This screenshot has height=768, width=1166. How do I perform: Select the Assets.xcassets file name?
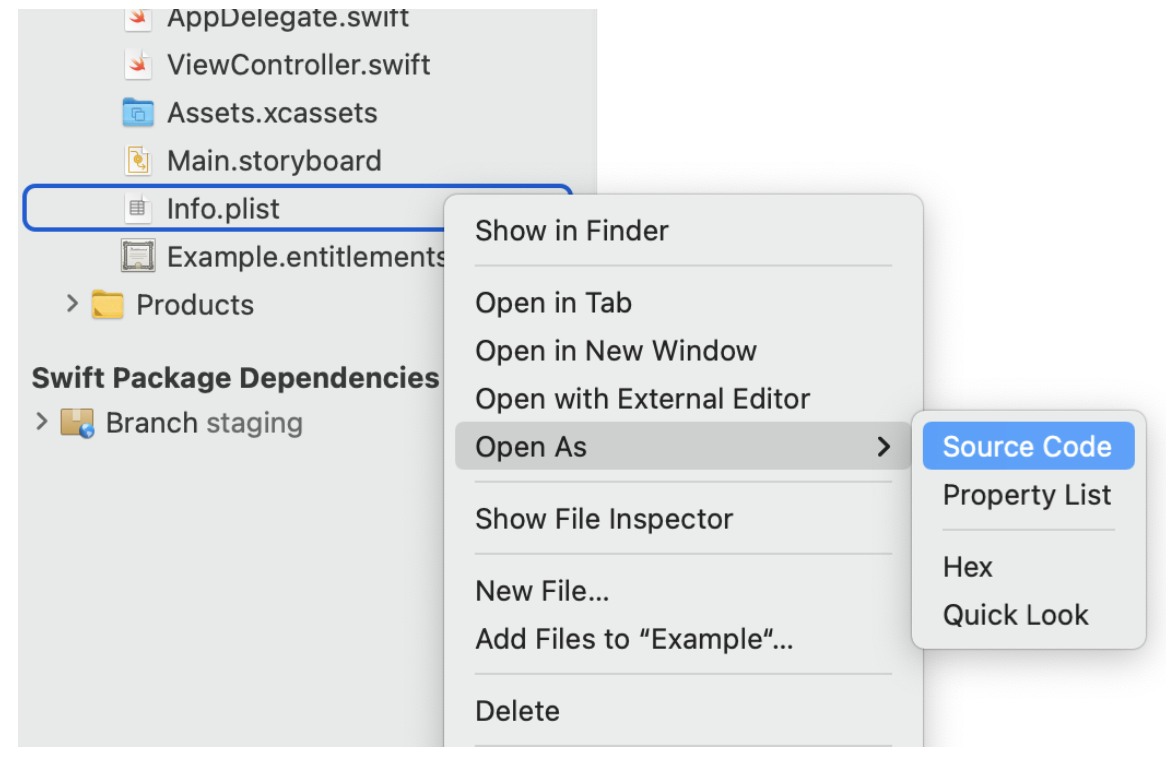pyautogui.click(x=272, y=113)
